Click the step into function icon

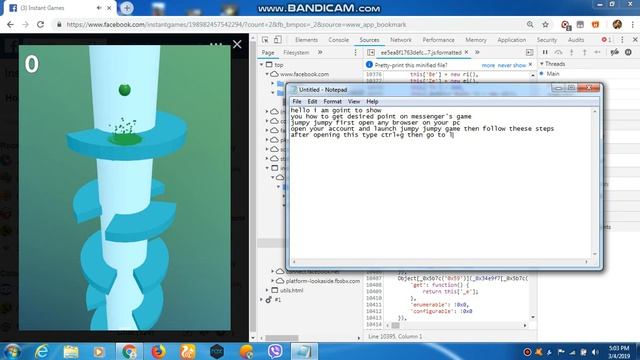571,52
